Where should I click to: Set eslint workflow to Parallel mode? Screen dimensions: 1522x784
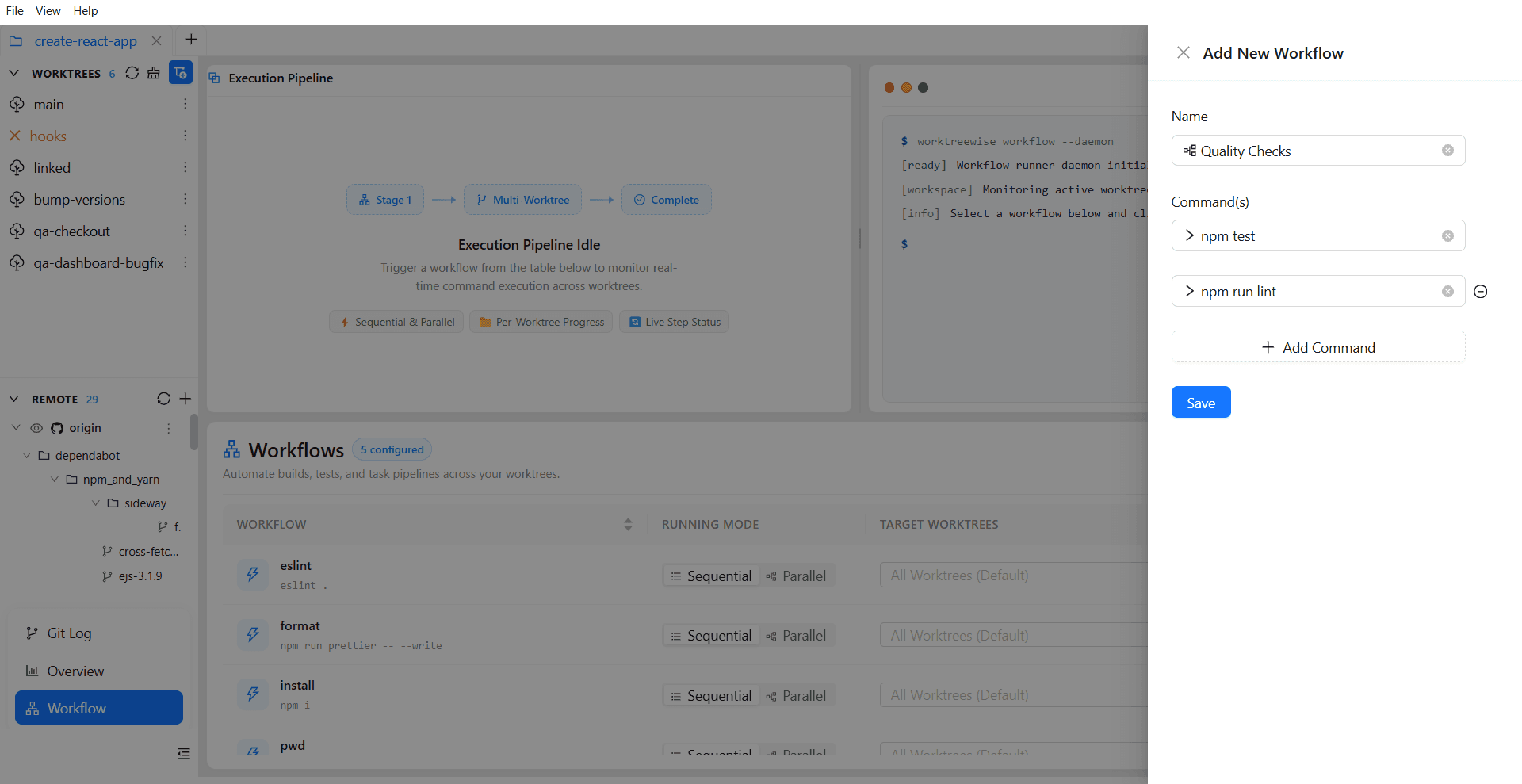[x=797, y=576]
